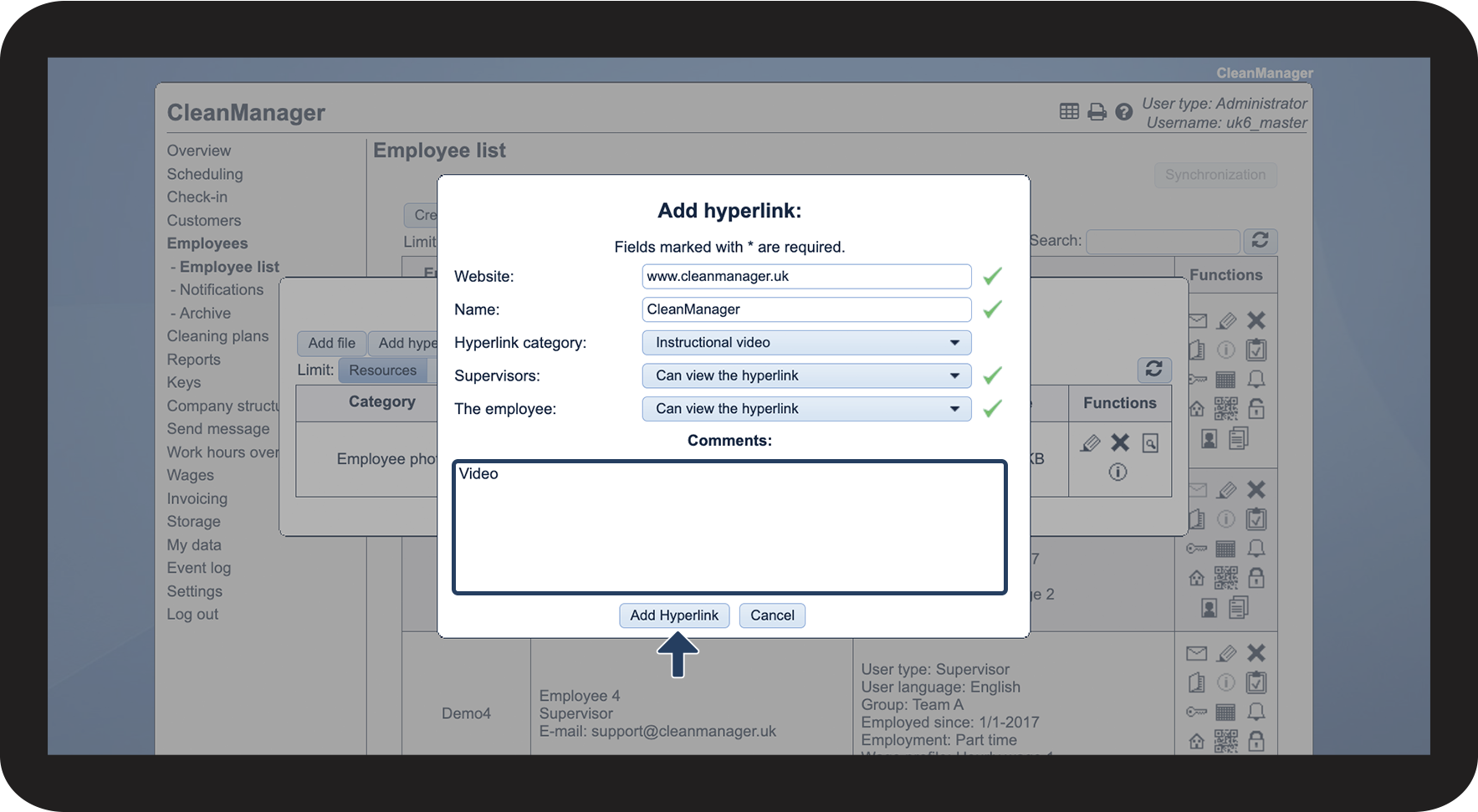Image resolution: width=1478 pixels, height=812 pixels.
Task: Cancel the Add hyperlink dialog
Action: tap(772, 615)
